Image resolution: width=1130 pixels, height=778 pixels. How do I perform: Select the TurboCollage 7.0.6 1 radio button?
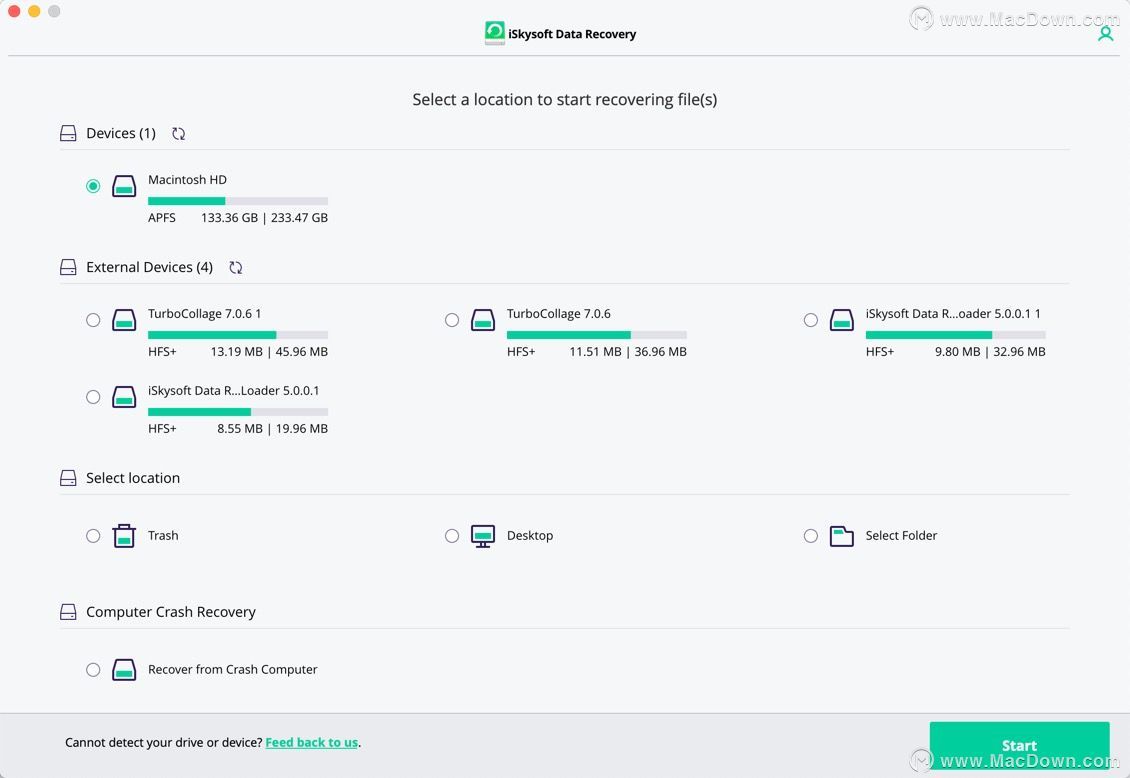pyautogui.click(x=93, y=320)
